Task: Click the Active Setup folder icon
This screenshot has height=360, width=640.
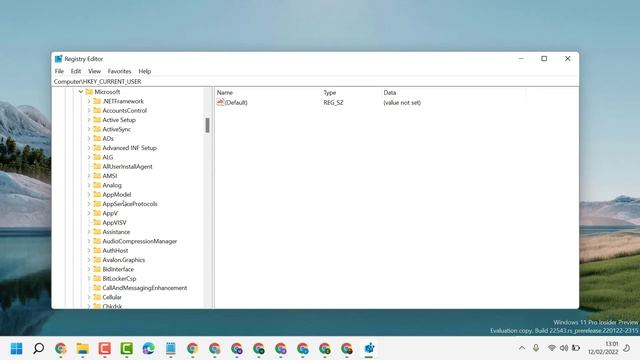Action: tap(97, 120)
